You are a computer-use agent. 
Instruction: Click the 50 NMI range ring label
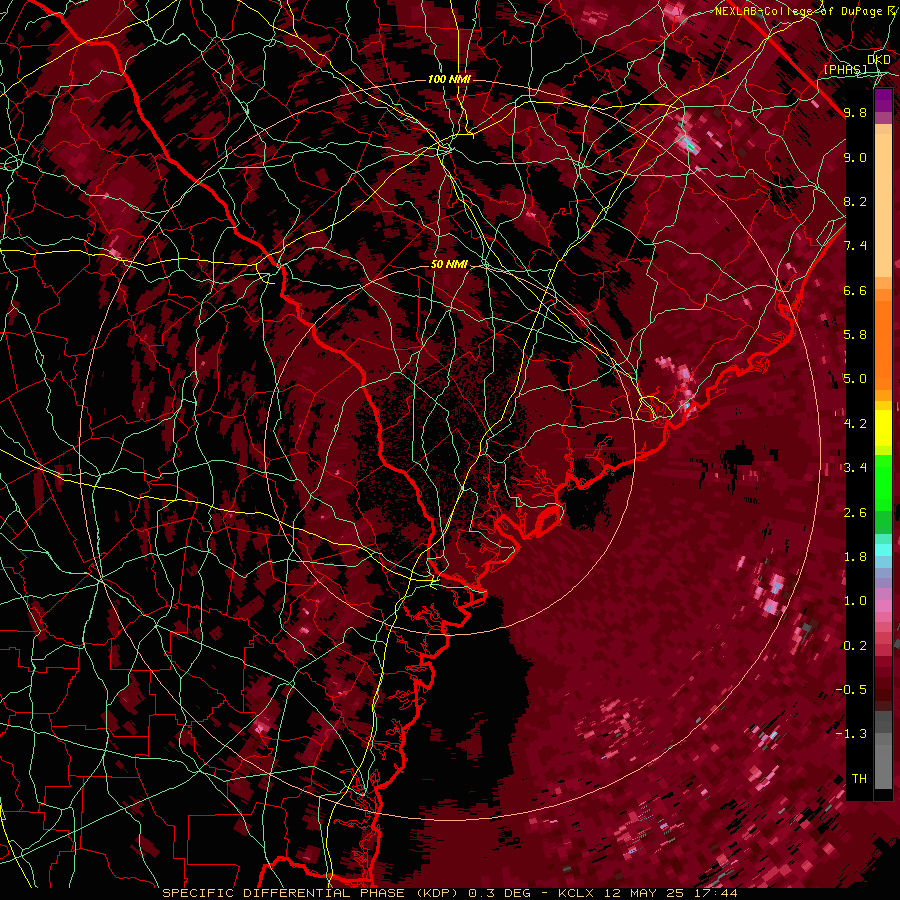tap(449, 264)
